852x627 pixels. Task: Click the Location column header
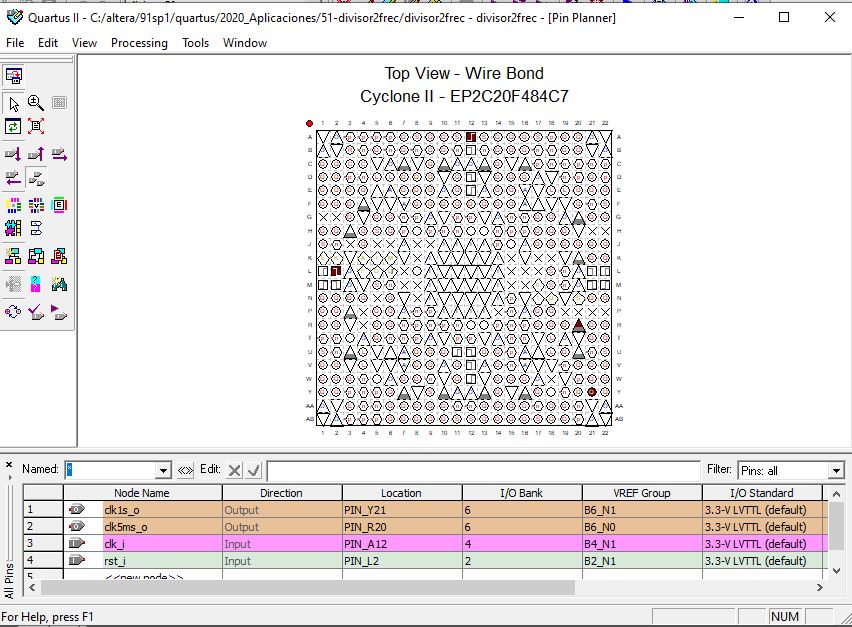(x=401, y=493)
